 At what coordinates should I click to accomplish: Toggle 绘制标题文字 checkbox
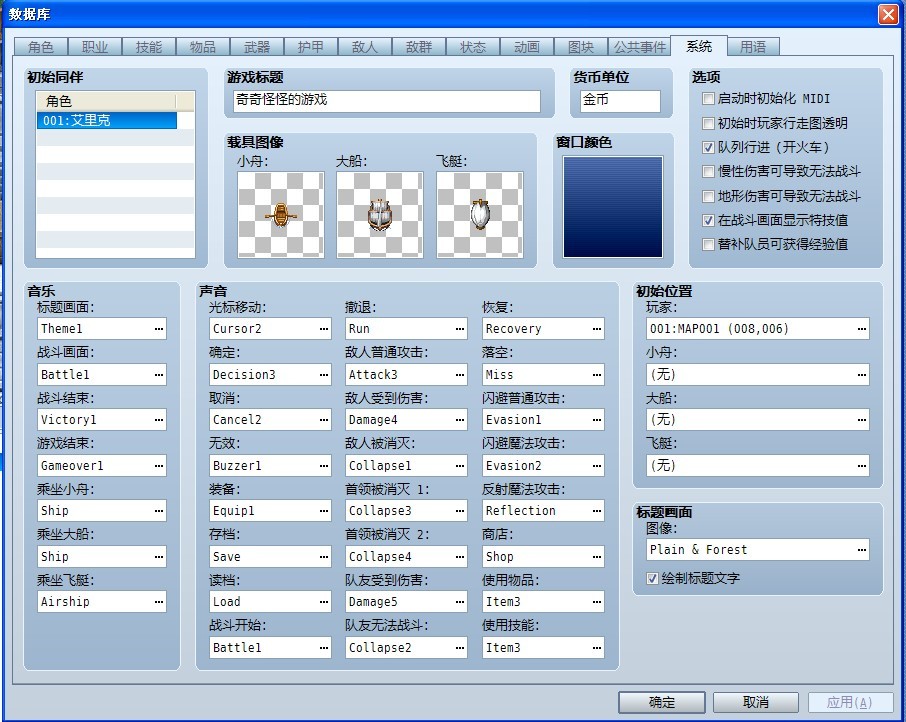click(x=652, y=578)
